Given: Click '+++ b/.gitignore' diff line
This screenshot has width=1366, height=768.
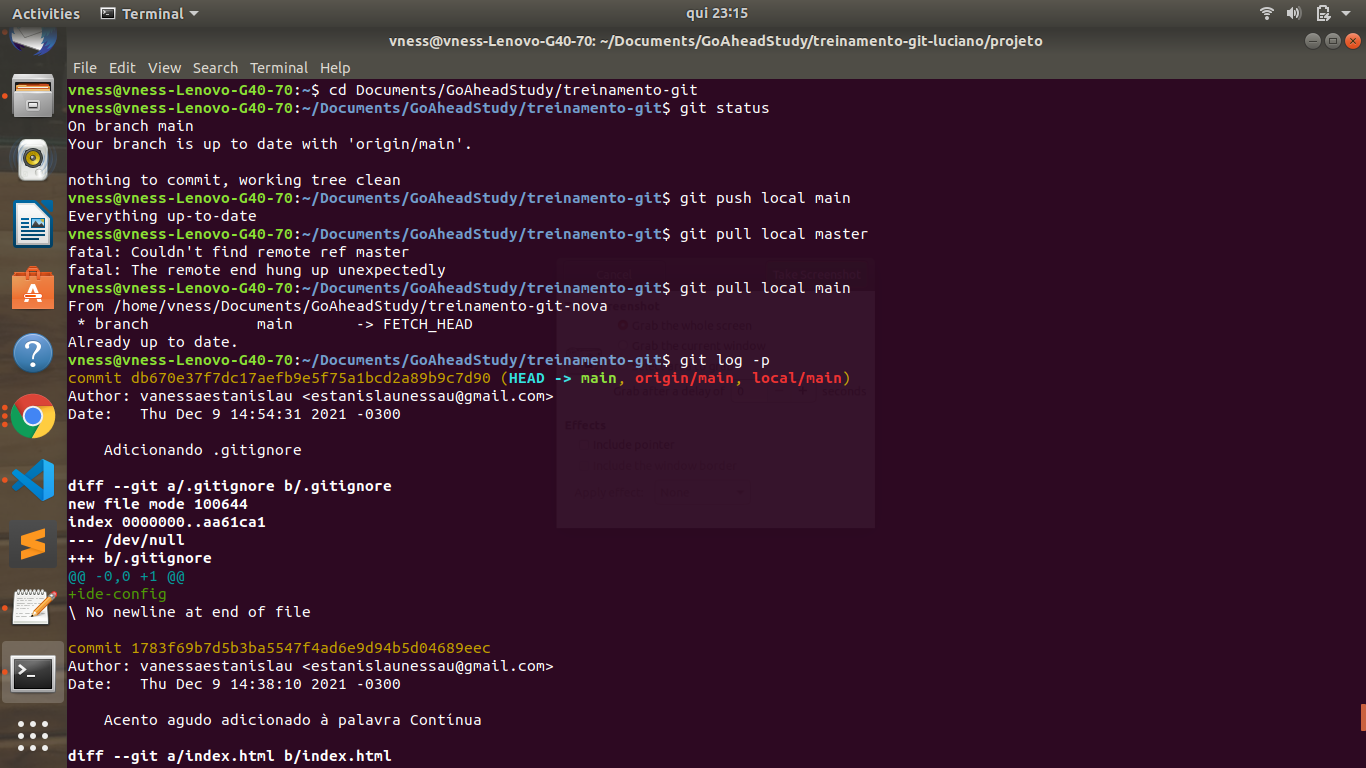Looking at the screenshot, I should click(140, 558).
